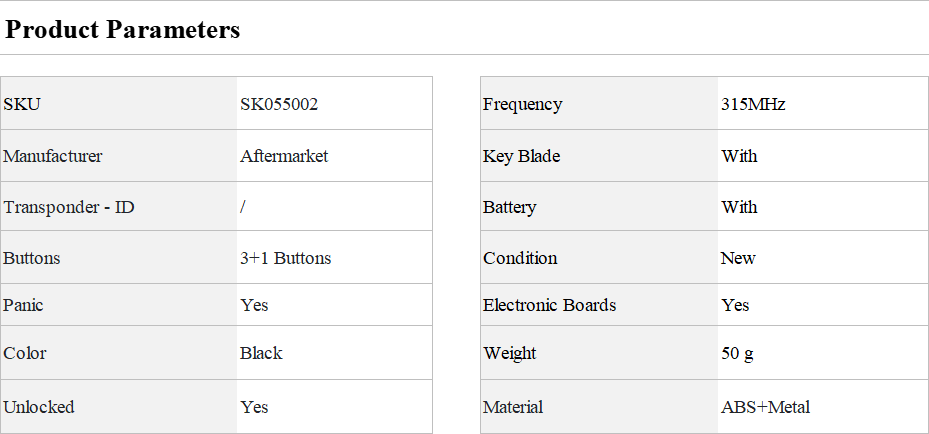Click the Manufacturer label cell
Screen dimensions: 929x434
click(118, 156)
